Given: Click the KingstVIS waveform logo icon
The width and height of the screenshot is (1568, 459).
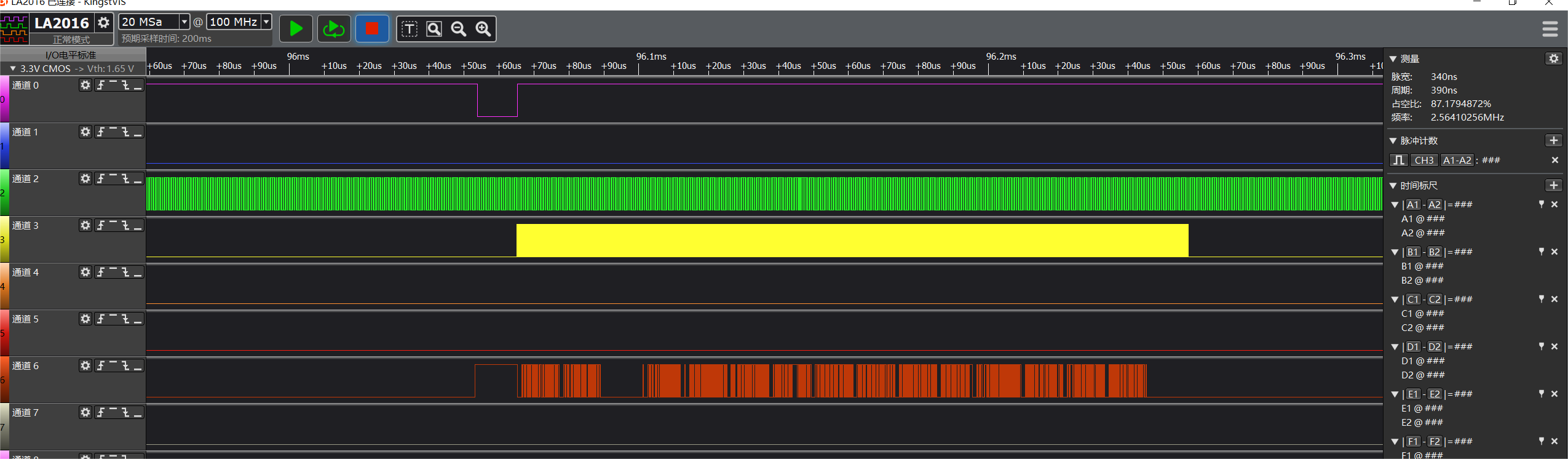Looking at the screenshot, I should [x=14, y=29].
